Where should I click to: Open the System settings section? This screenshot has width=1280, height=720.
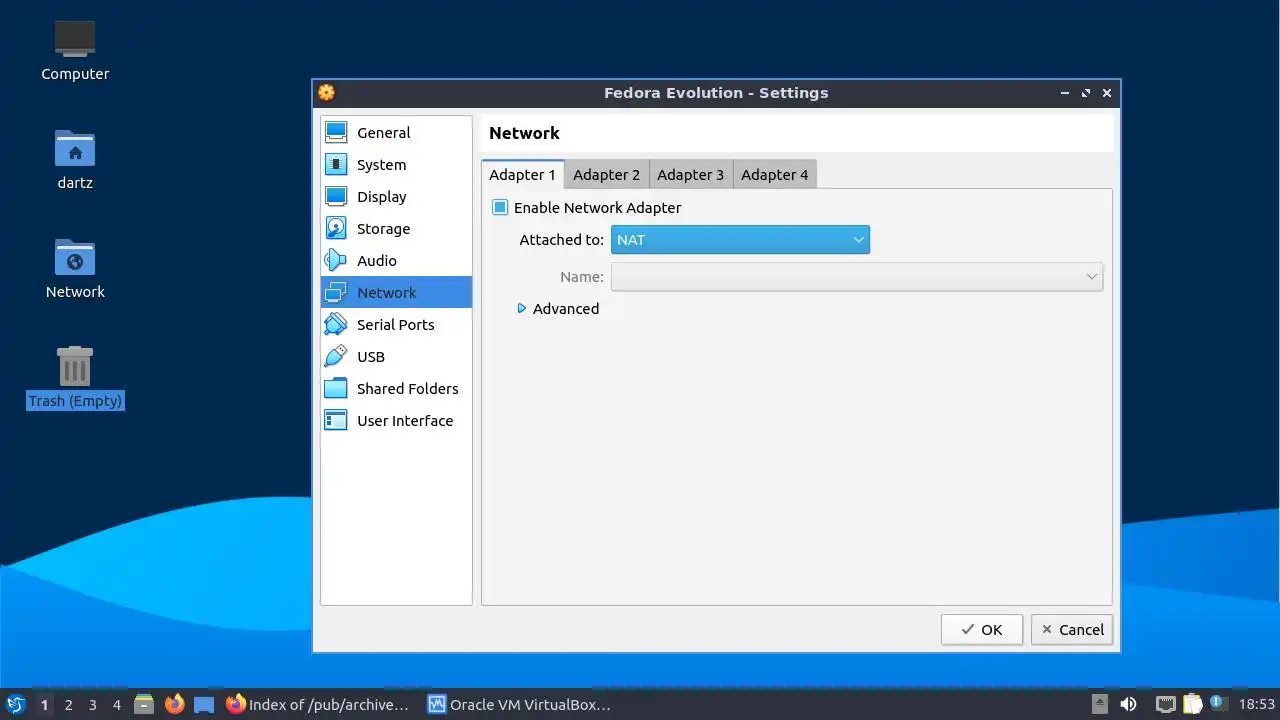click(396, 165)
